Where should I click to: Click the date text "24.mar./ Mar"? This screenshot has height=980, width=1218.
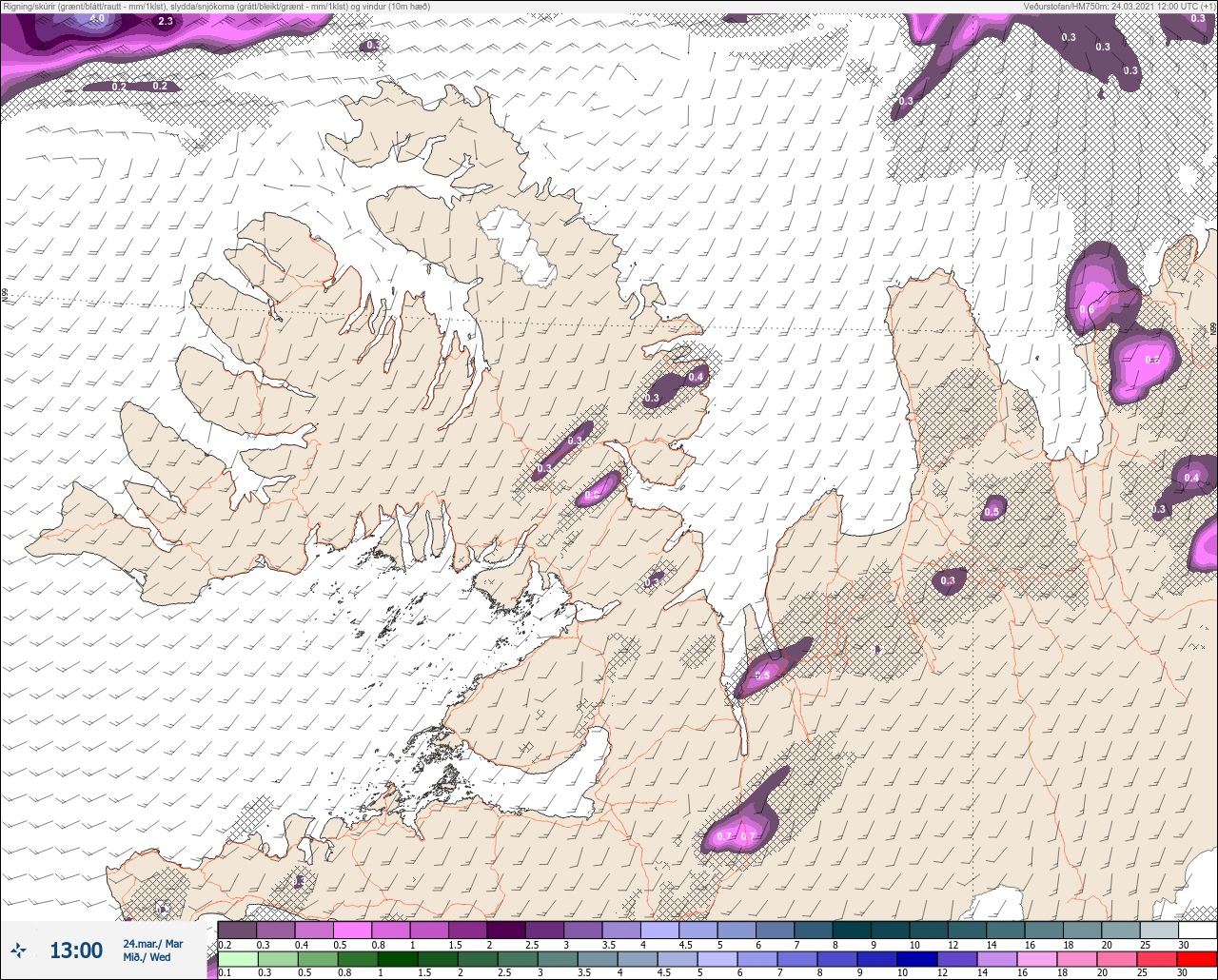tap(152, 944)
